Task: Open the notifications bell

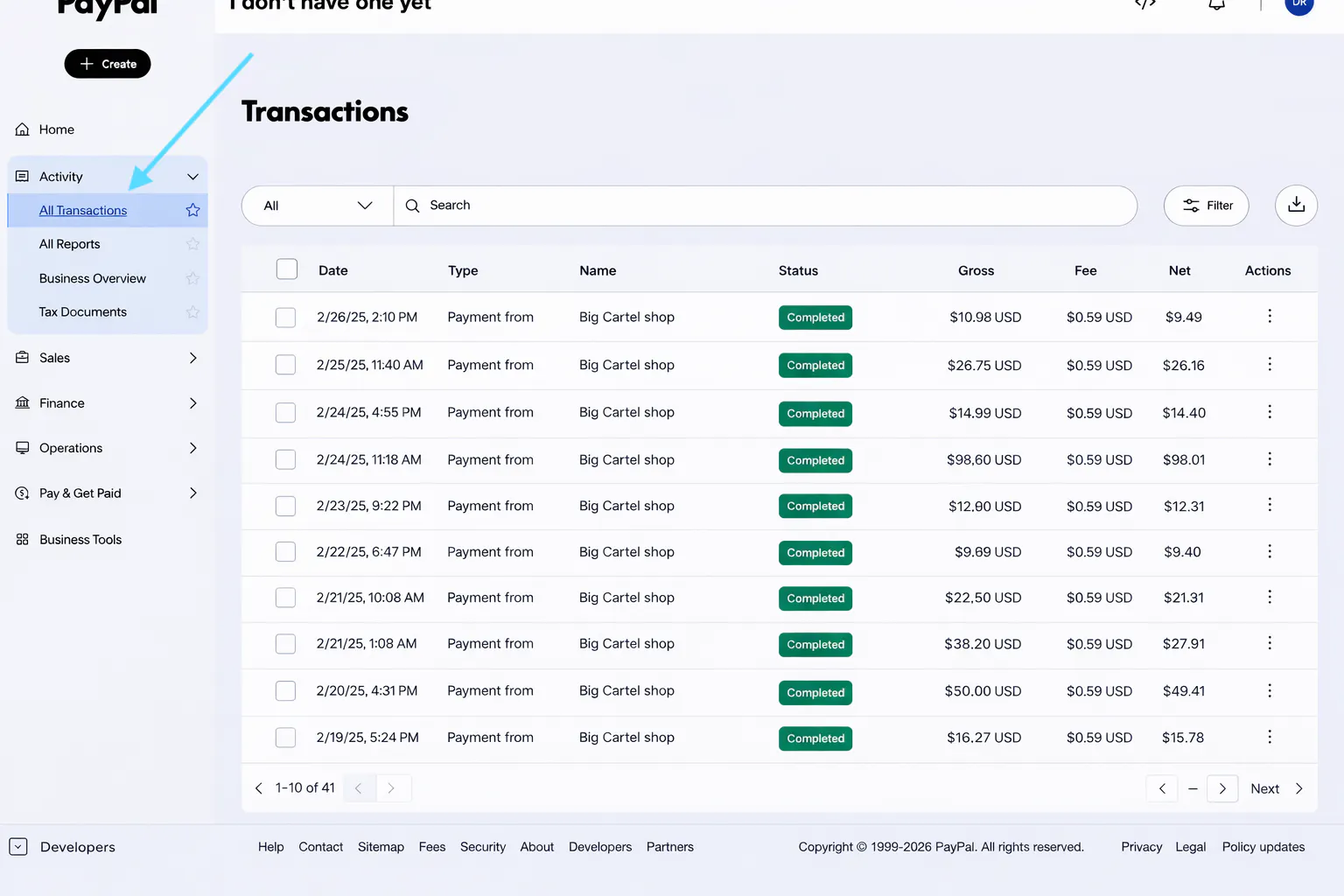Action: [x=1216, y=5]
